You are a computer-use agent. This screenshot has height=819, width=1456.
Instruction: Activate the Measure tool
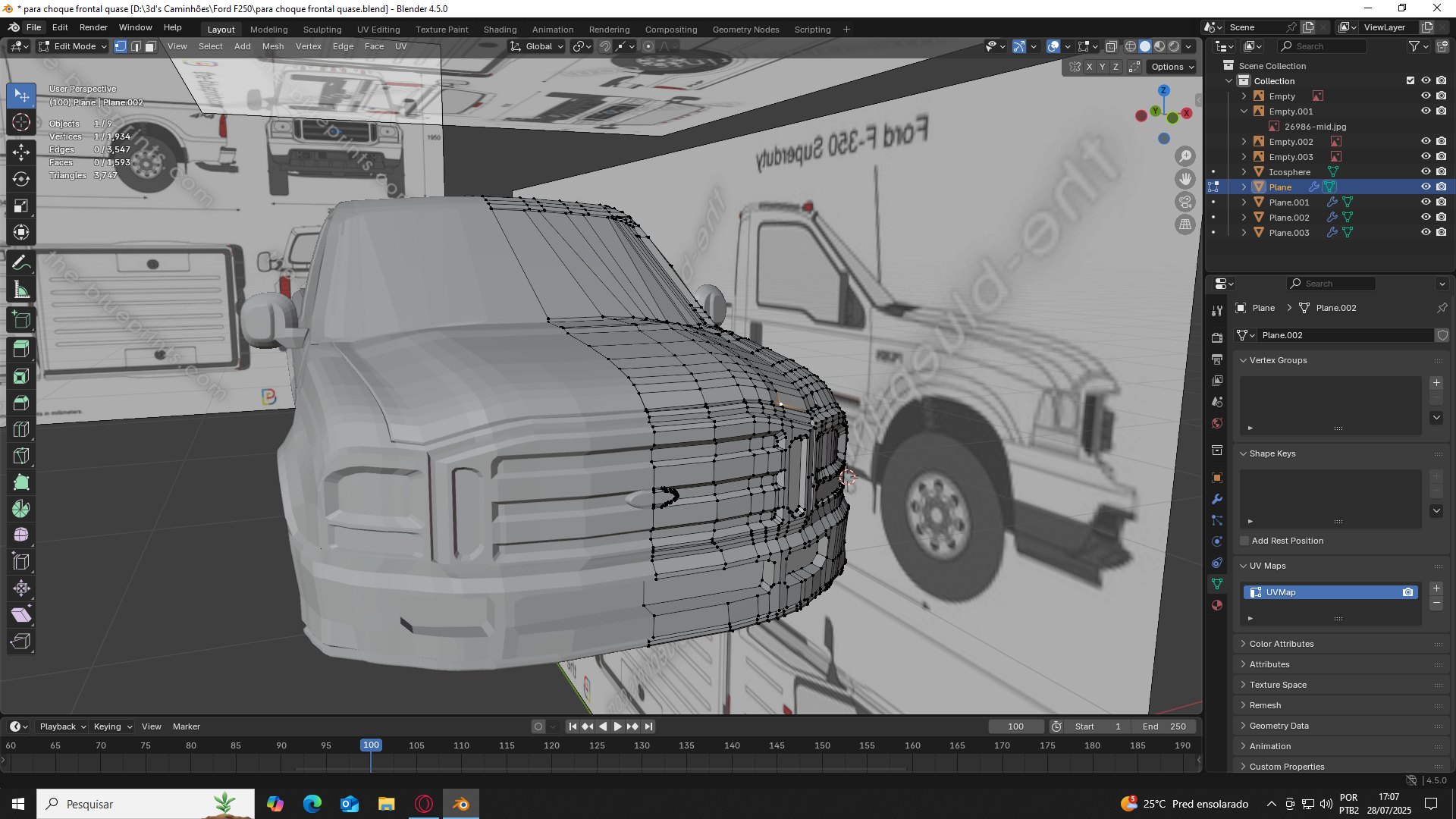coord(21,290)
